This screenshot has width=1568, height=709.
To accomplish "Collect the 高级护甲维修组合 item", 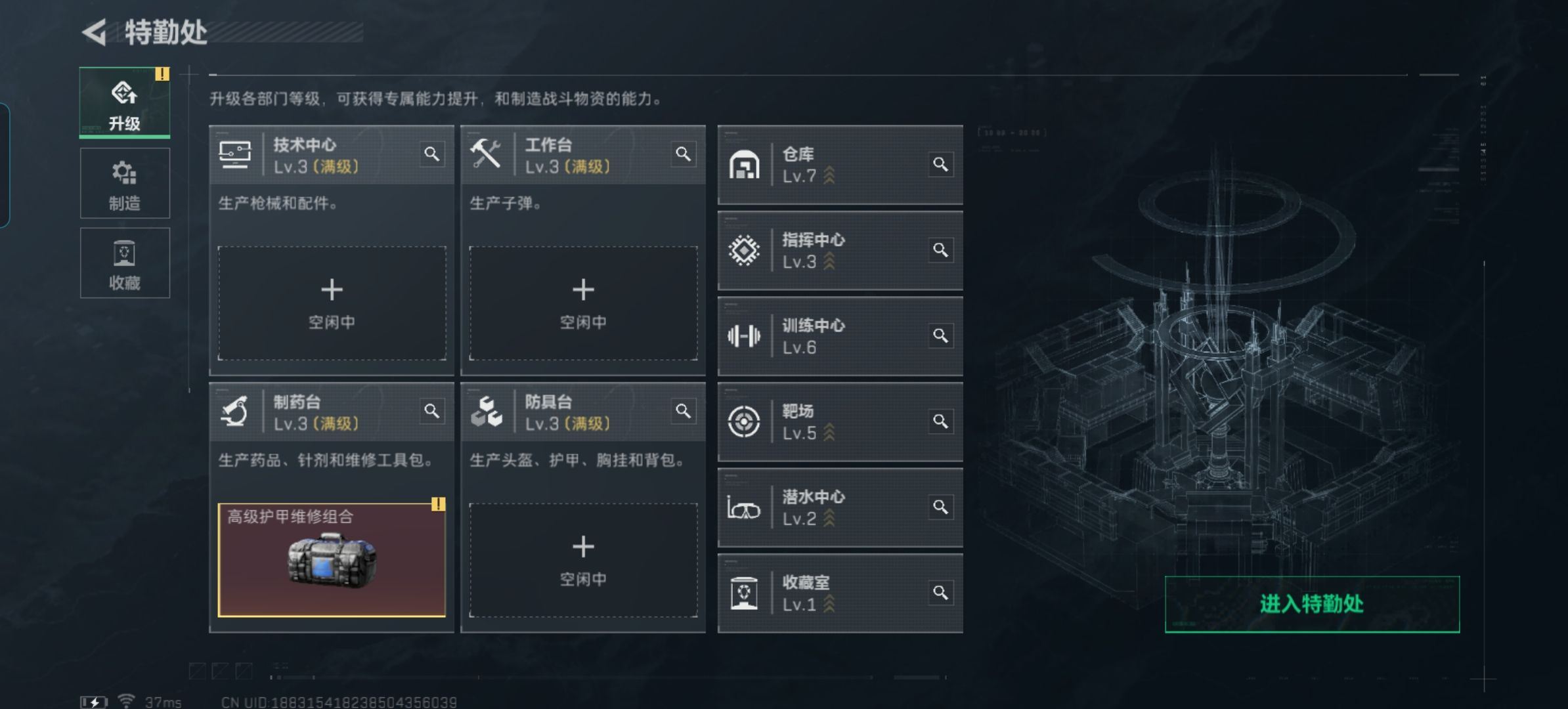I will pyautogui.click(x=332, y=560).
